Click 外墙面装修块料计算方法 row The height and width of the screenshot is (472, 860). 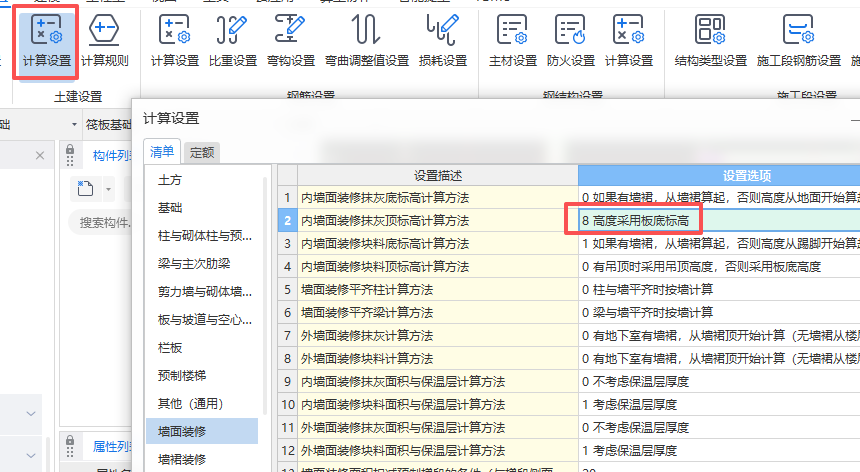438,359
